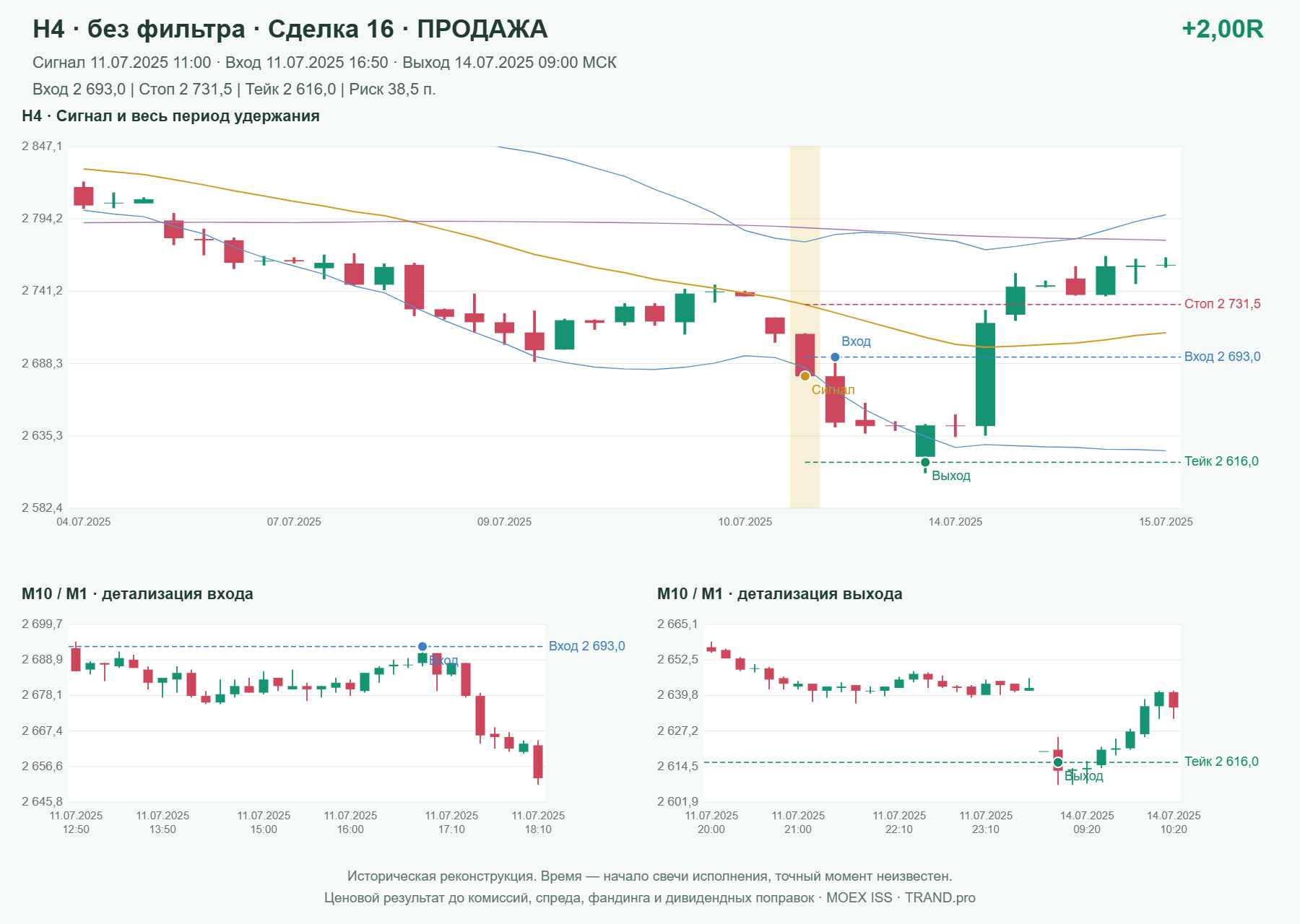Screen dimensions: 1300x924
Task: Click the Вход 2 693,0 label on entry detail chart
Action: 587,646
